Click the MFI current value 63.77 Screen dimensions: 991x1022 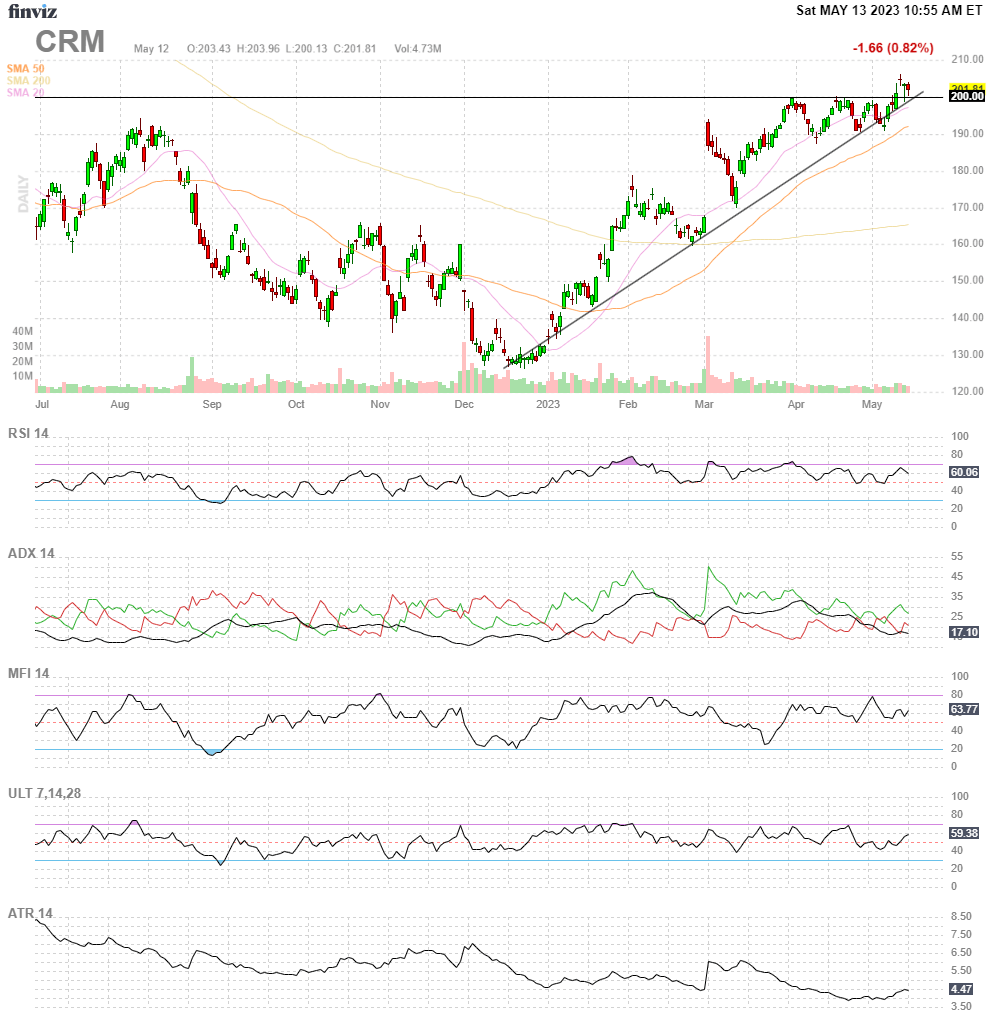[x=964, y=709]
